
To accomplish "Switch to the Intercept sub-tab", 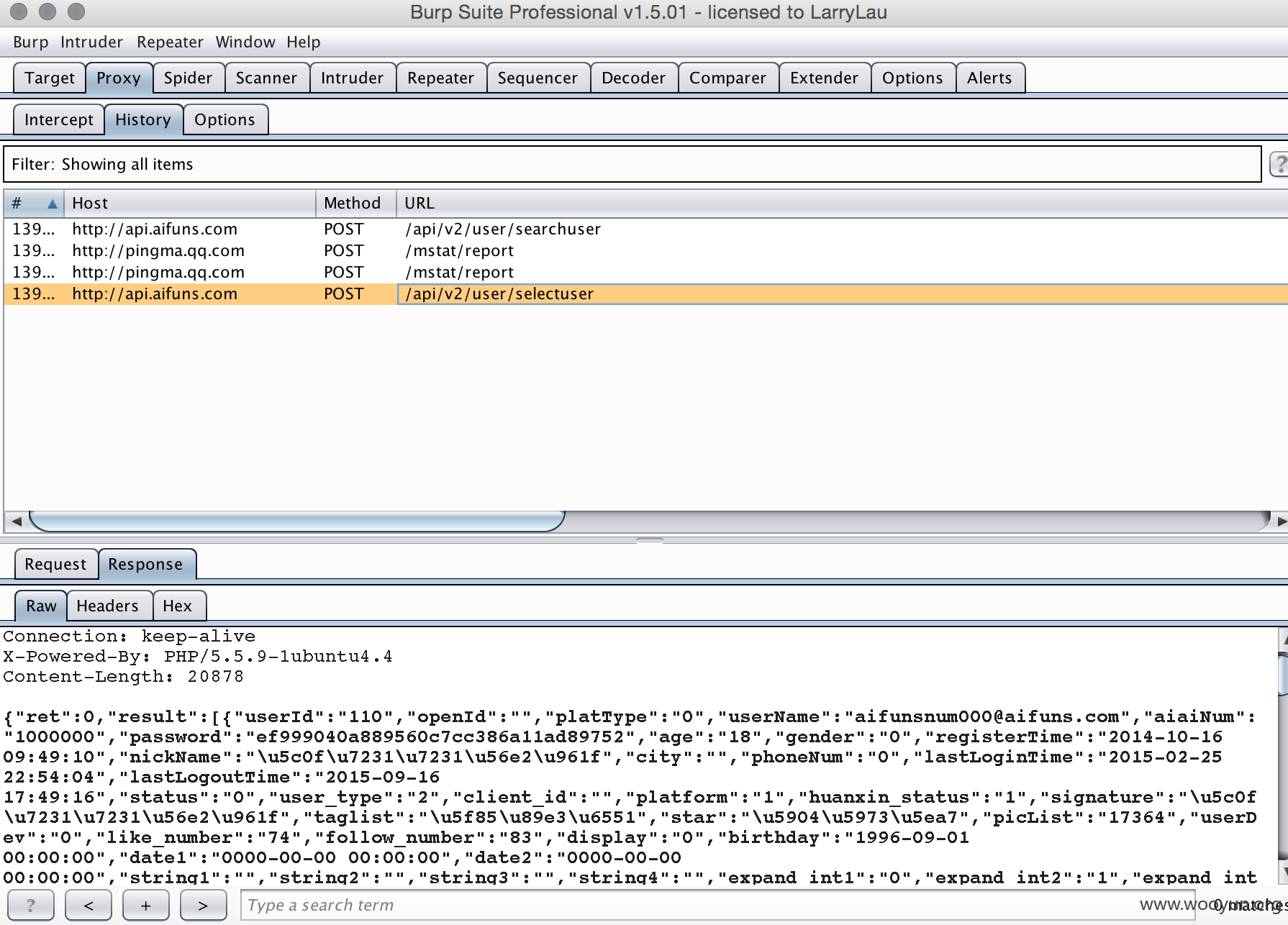I will point(59,119).
